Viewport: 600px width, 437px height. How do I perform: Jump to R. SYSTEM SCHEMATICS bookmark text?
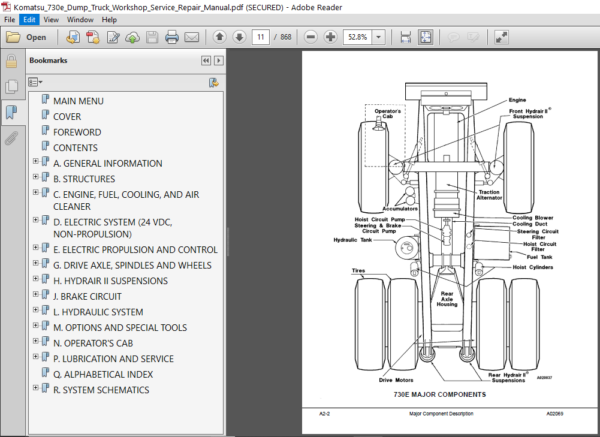click(x=101, y=390)
